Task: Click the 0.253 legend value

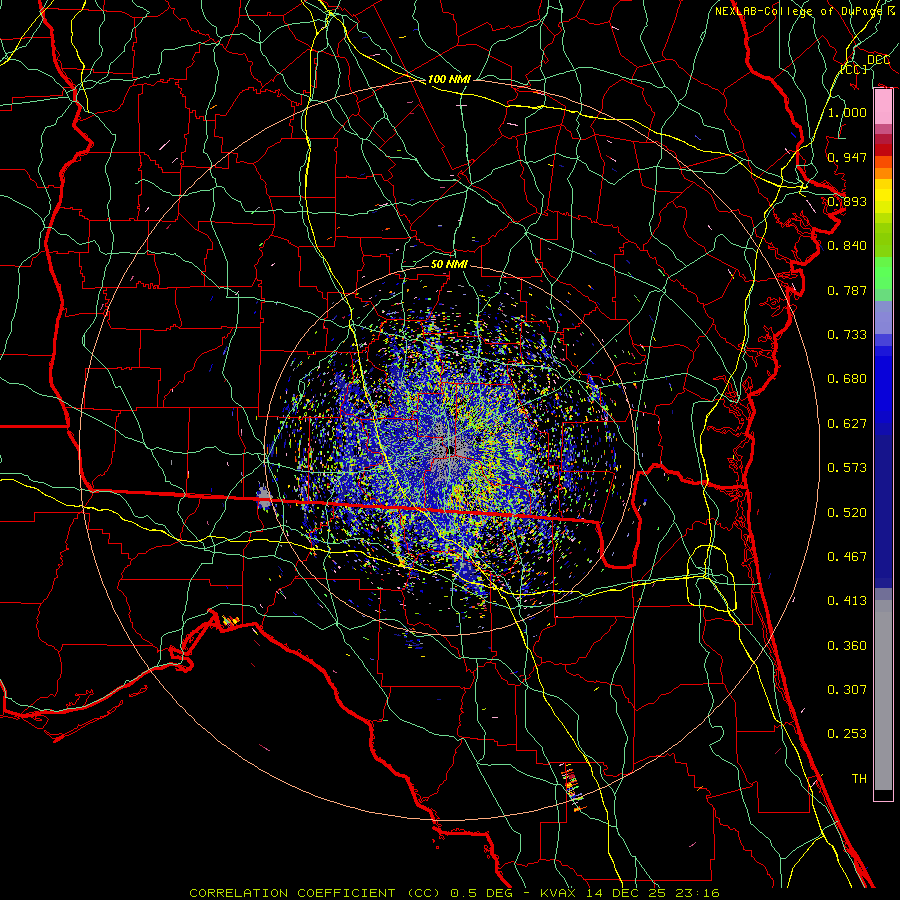Action: coord(847,734)
